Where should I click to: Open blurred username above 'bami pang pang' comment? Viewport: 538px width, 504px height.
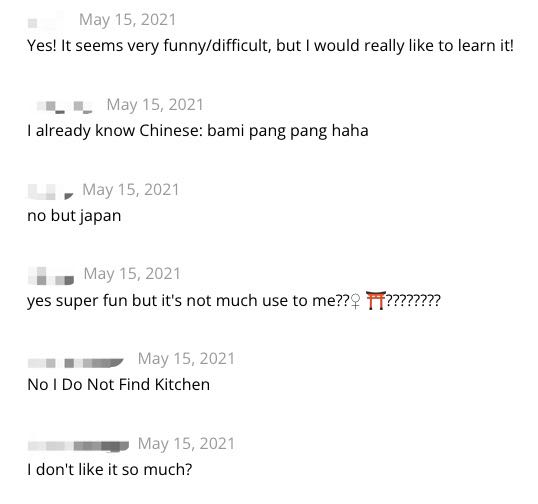[x=64, y=106]
